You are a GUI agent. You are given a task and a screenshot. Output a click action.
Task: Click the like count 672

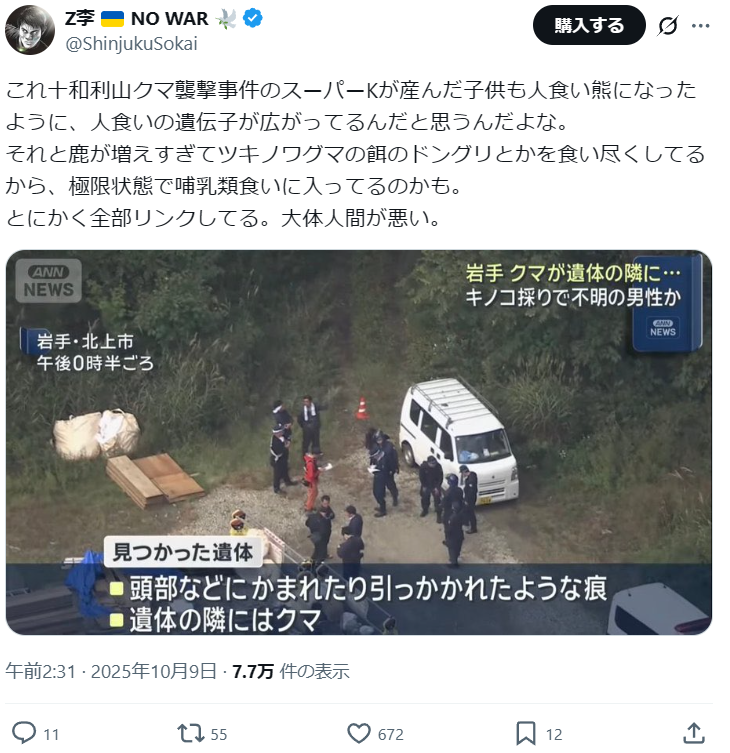[x=390, y=734]
